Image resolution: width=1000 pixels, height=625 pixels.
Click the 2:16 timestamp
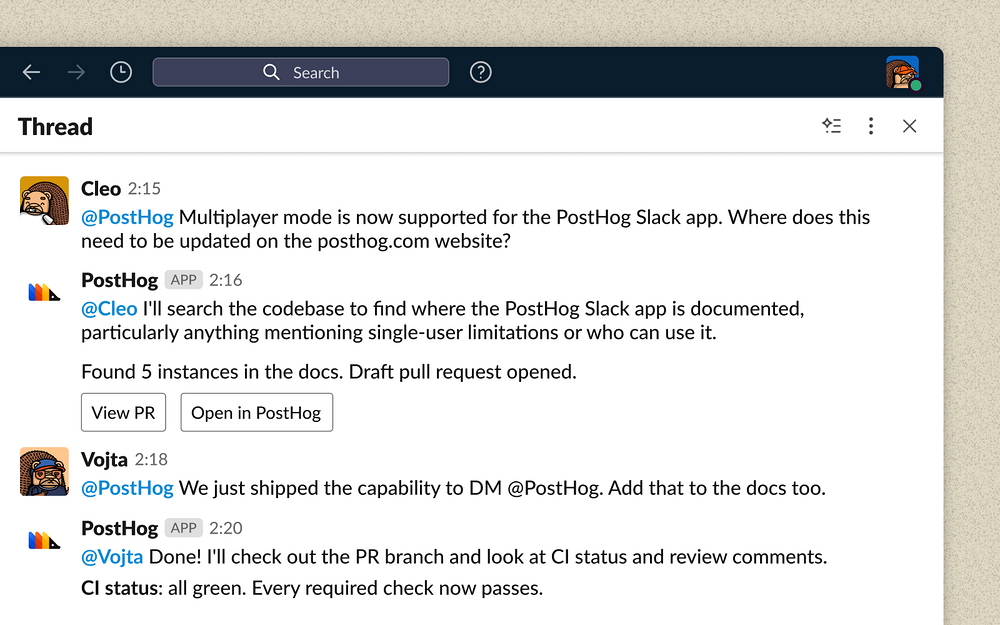coord(226,280)
